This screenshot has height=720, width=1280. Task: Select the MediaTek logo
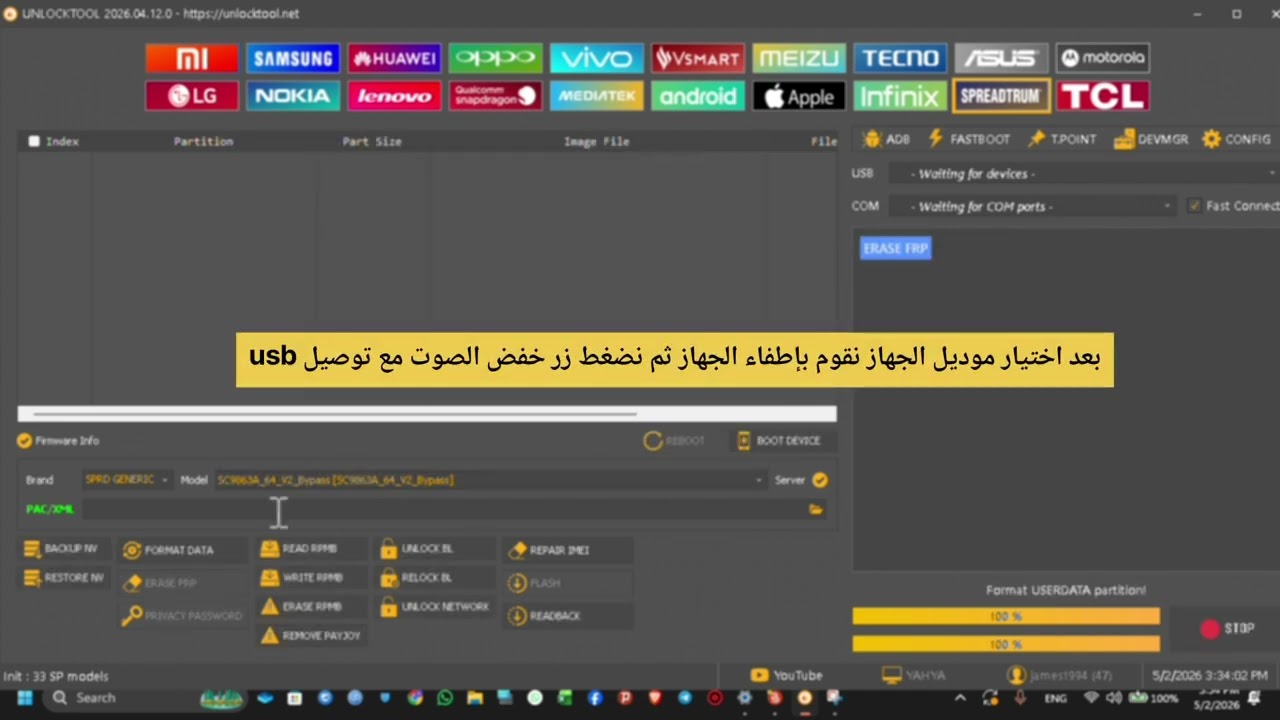pos(596,96)
